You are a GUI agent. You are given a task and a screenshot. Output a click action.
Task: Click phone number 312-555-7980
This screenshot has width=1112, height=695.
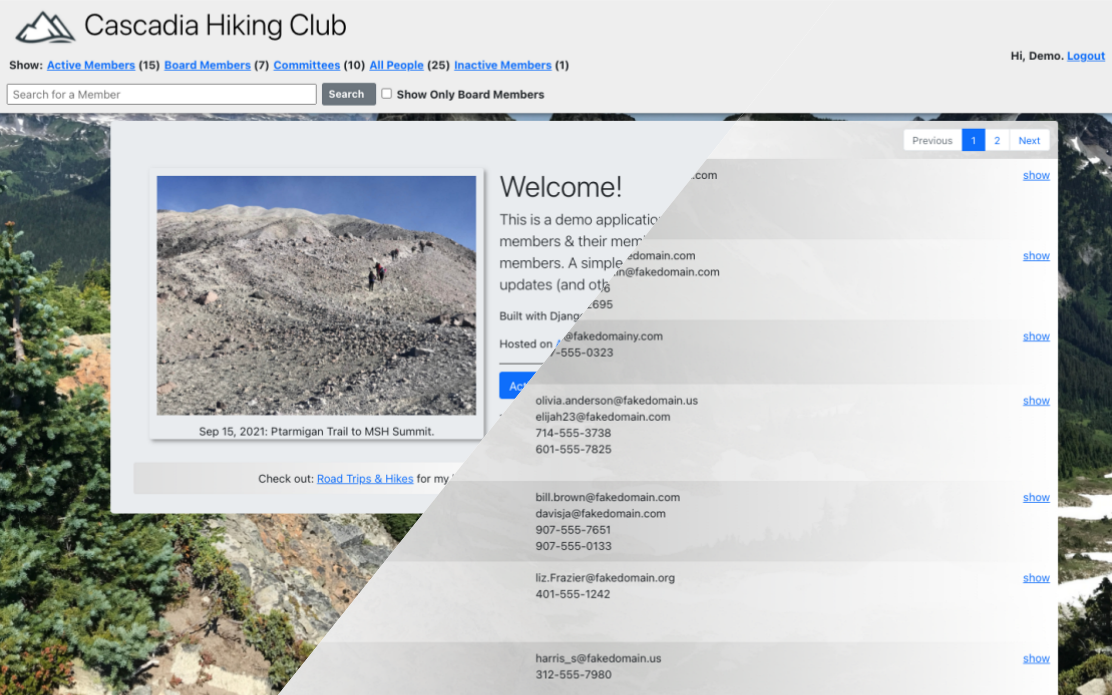pyautogui.click(x=573, y=675)
